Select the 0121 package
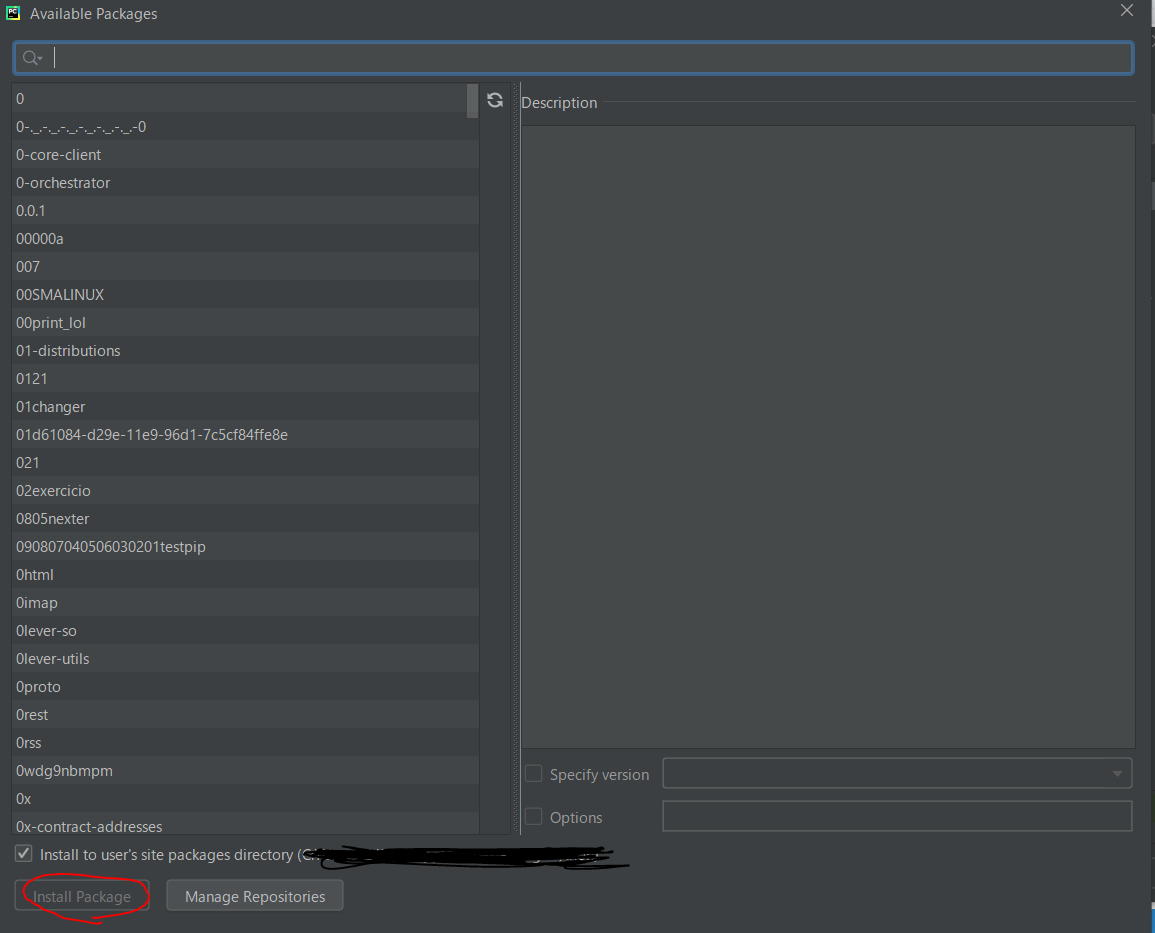The width and height of the screenshot is (1155, 933). pos(245,379)
